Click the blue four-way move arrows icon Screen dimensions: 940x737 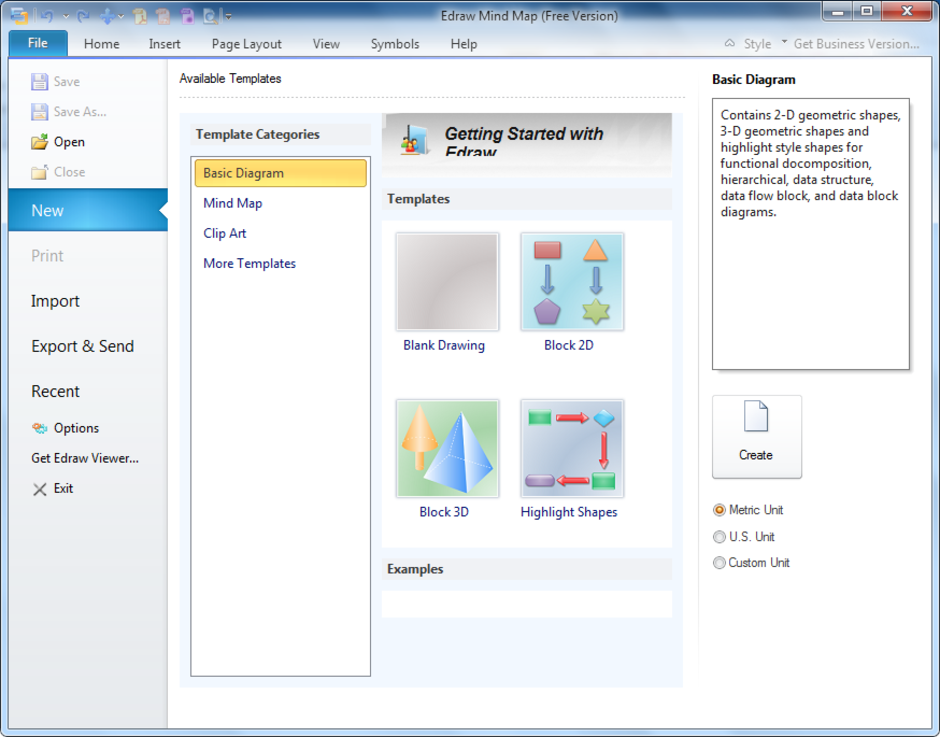coord(107,16)
